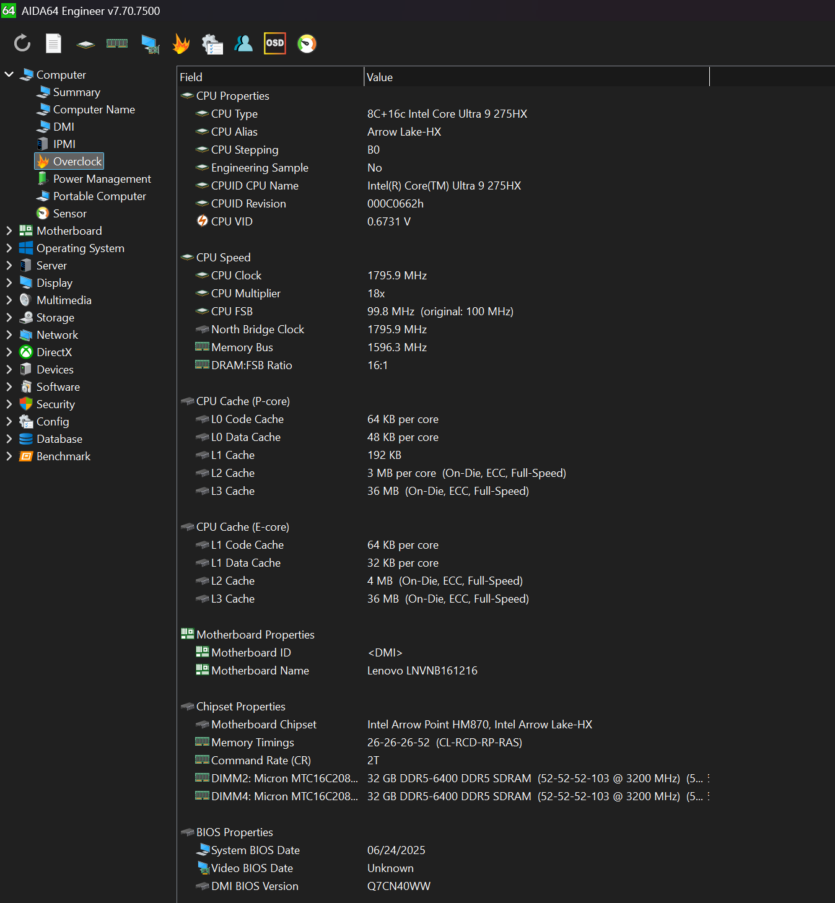This screenshot has width=835, height=903.
Task: Expand the Motherboard tree node
Action: [x=9, y=230]
